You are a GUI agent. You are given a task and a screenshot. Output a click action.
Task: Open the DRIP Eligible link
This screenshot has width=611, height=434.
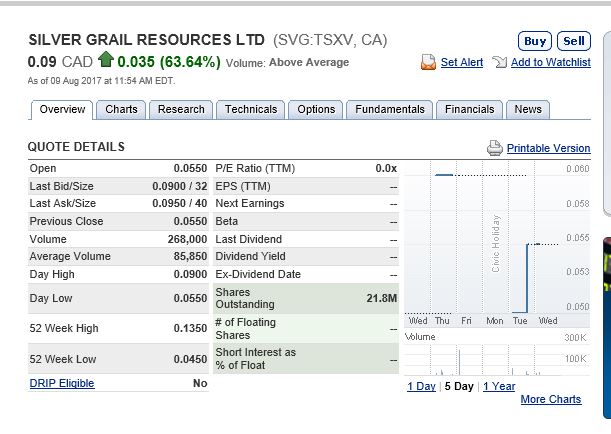coord(62,383)
